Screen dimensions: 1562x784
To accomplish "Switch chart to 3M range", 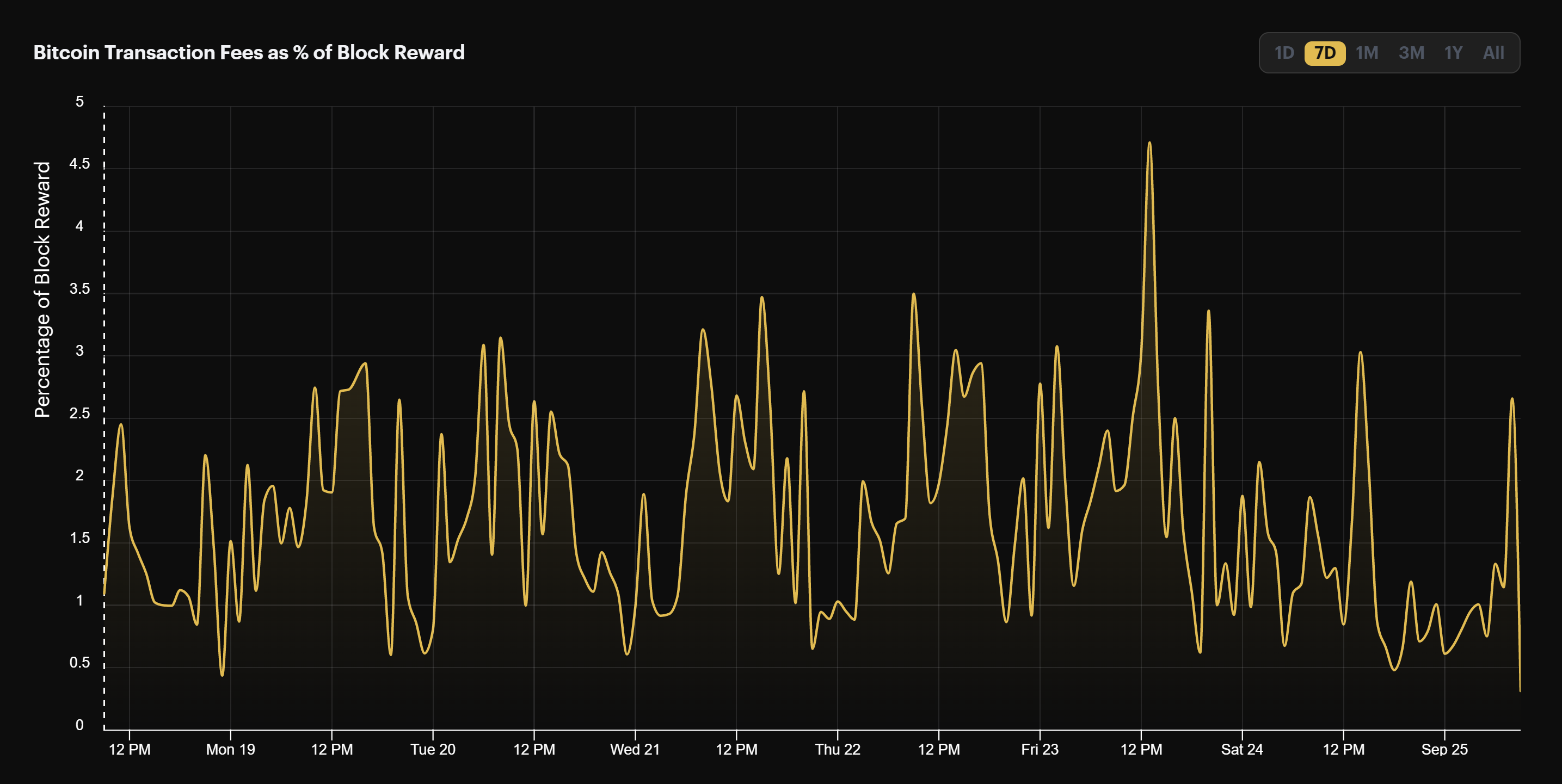I will (x=1411, y=53).
